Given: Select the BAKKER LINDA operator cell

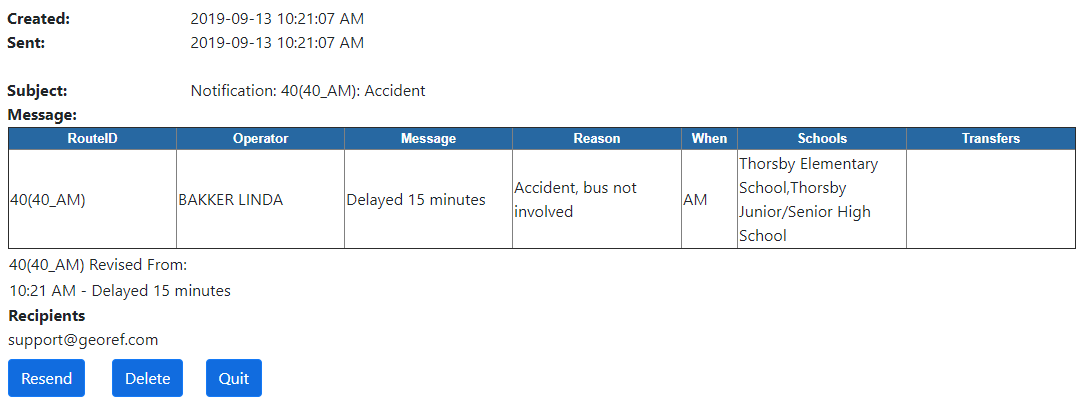Looking at the screenshot, I should [230, 200].
